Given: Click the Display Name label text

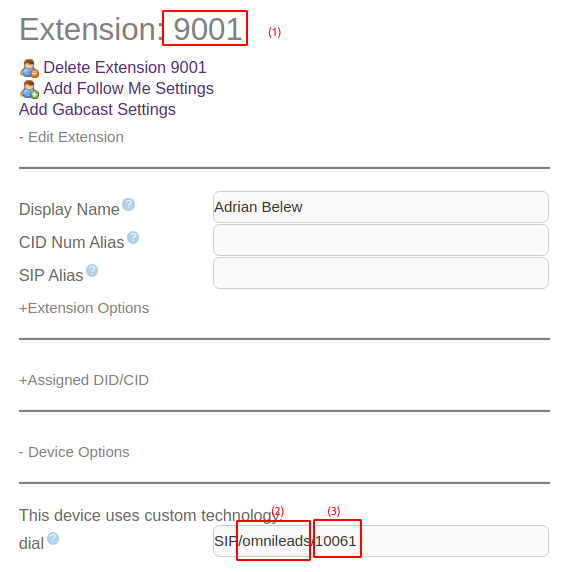Looking at the screenshot, I should pyautogui.click(x=69, y=209).
